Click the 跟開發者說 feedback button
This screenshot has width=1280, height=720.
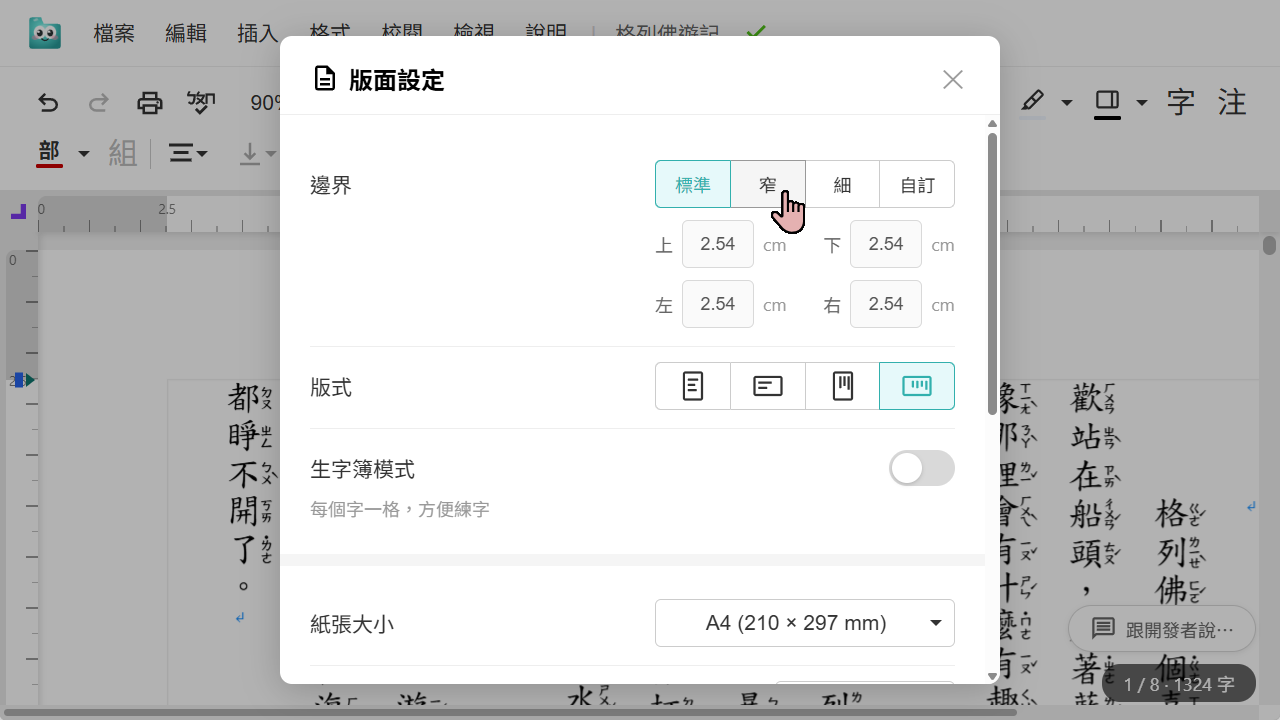(1161, 629)
